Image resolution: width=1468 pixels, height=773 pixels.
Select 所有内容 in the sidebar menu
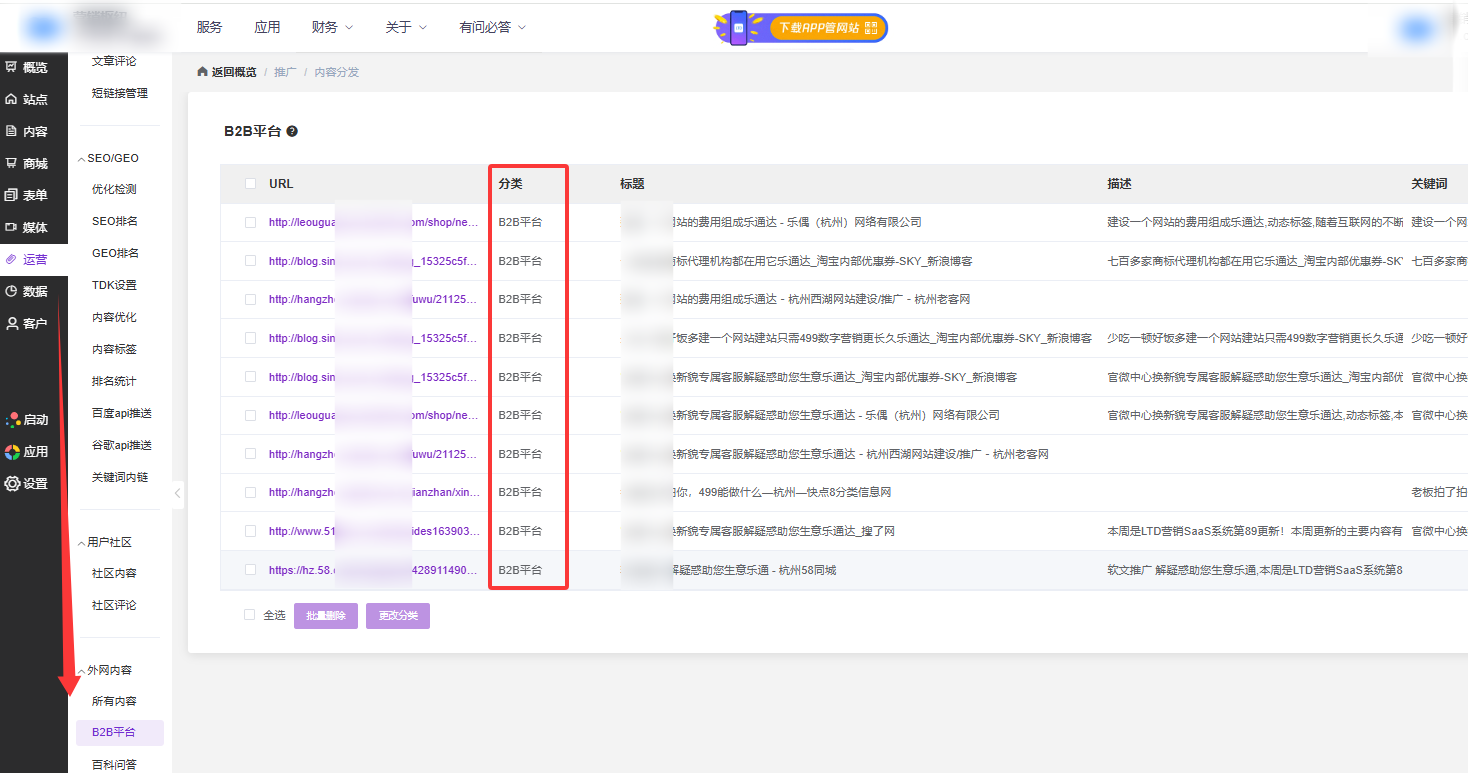pos(114,701)
